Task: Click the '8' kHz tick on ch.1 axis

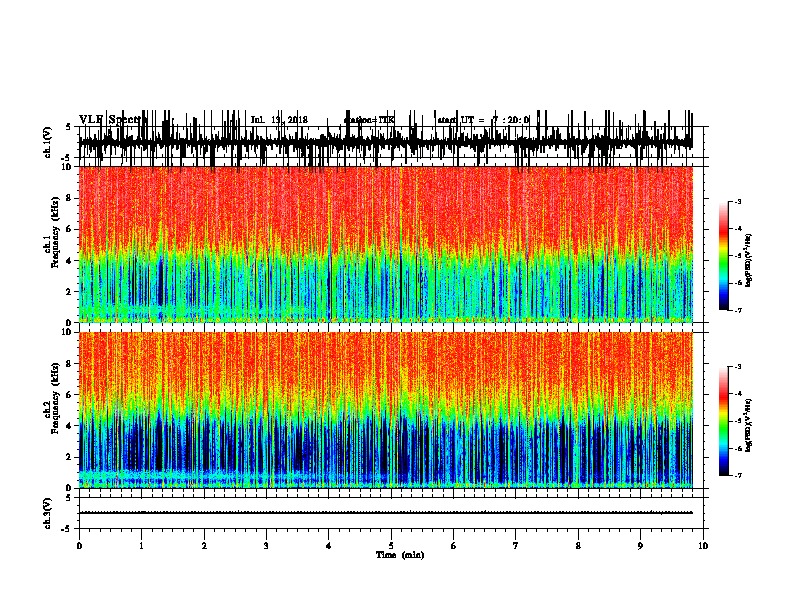Action: (x=70, y=198)
